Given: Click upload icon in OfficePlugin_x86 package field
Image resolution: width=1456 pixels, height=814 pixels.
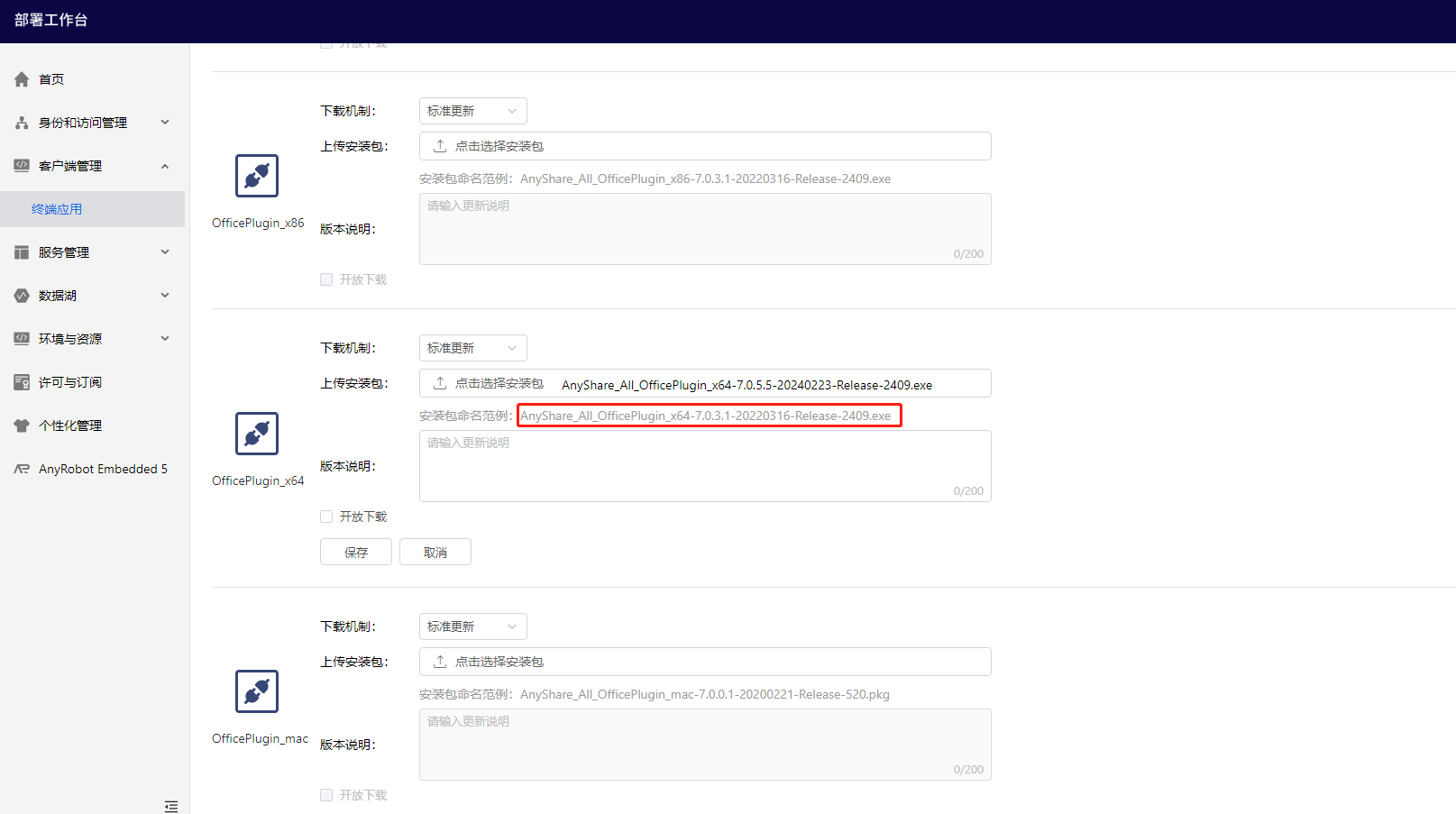Looking at the screenshot, I should (x=440, y=146).
